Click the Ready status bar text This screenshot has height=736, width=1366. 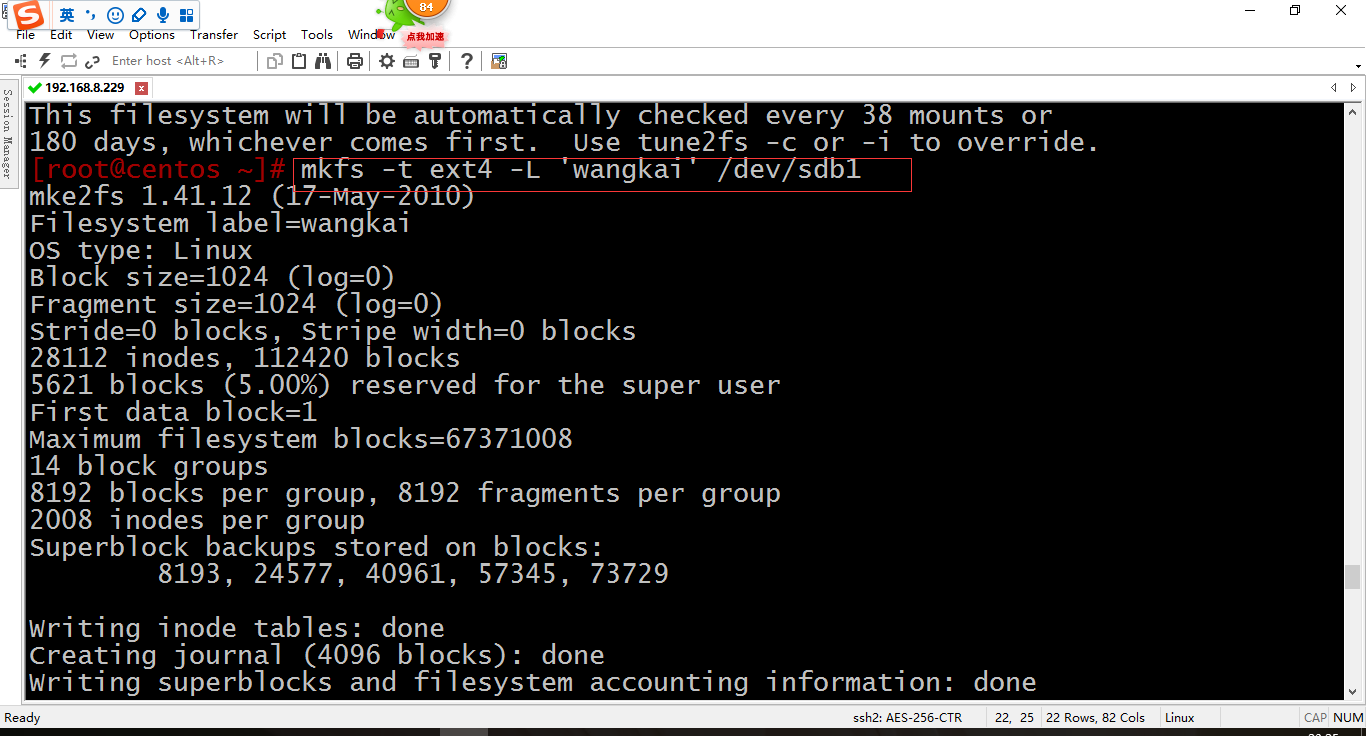[x=23, y=717]
